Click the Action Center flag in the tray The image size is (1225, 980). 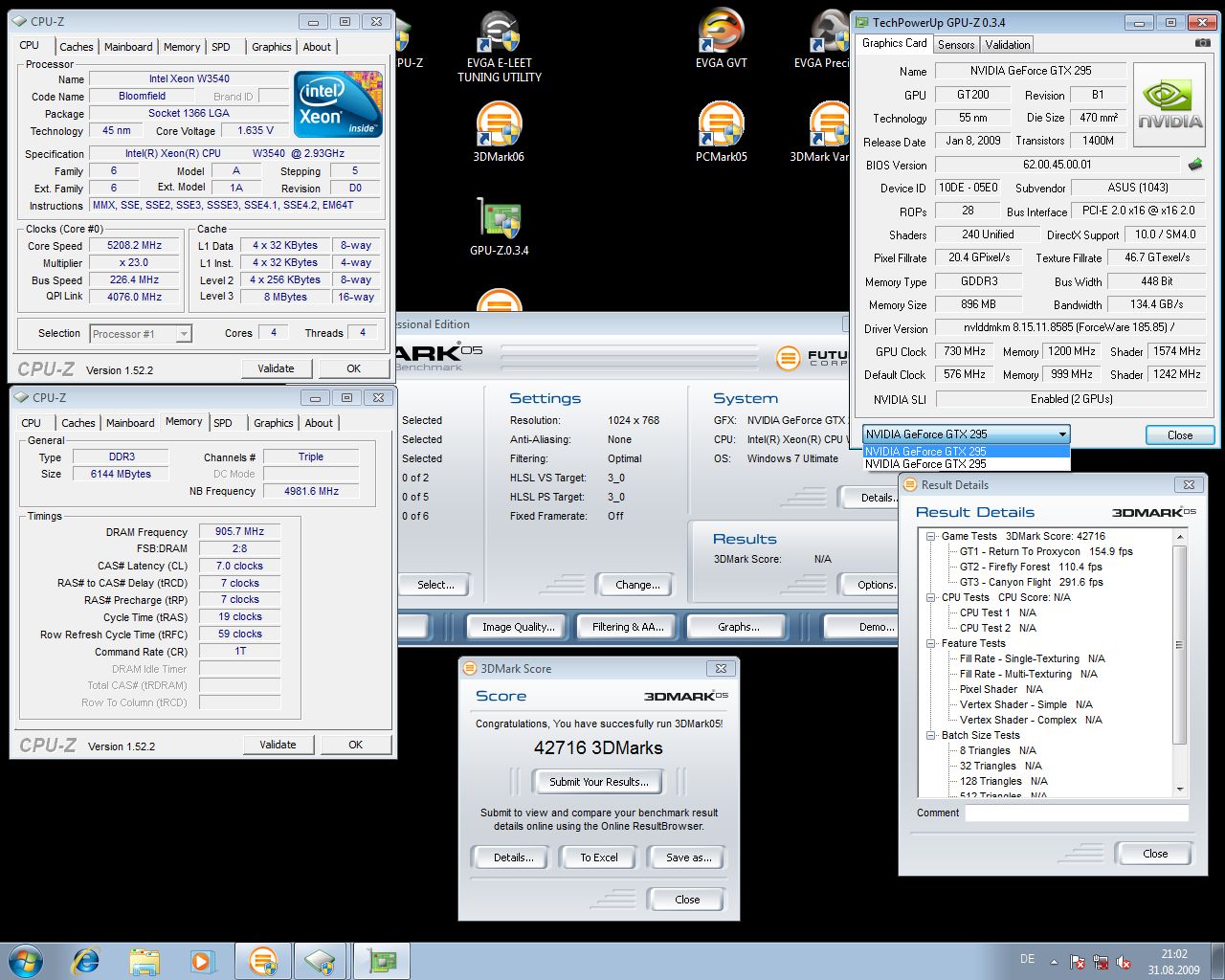1078,963
